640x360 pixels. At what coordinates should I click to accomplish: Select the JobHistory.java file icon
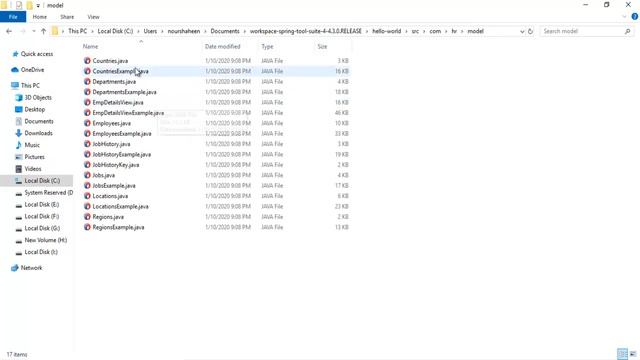[87, 144]
